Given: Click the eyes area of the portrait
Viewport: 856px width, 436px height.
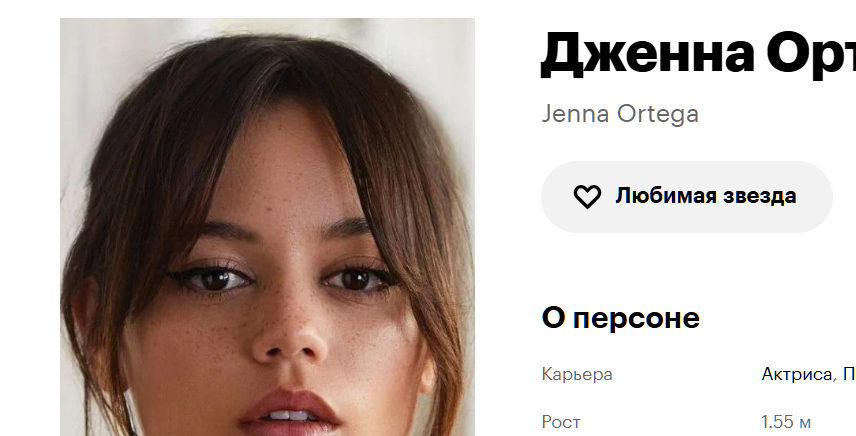Looking at the screenshot, I should [x=284, y=278].
